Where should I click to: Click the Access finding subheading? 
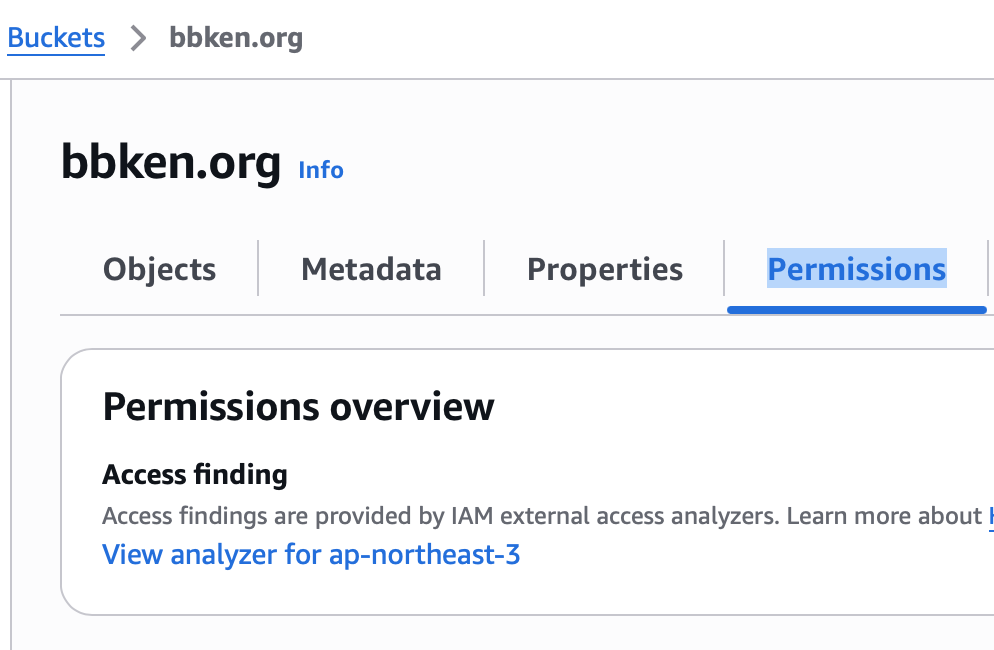[195, 474]
